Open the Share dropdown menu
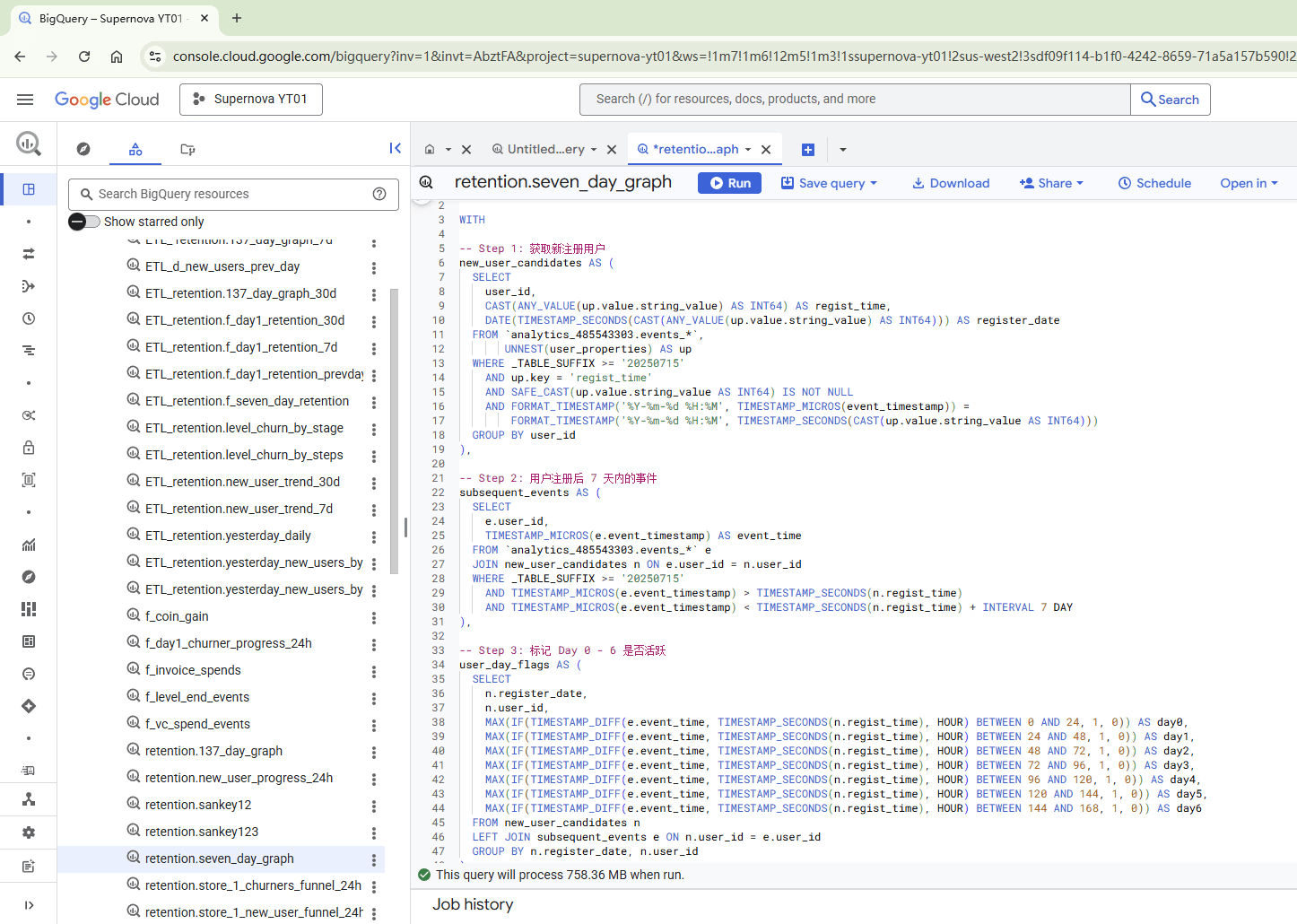The image size is (1297, 924). (x=1051, y=183)
